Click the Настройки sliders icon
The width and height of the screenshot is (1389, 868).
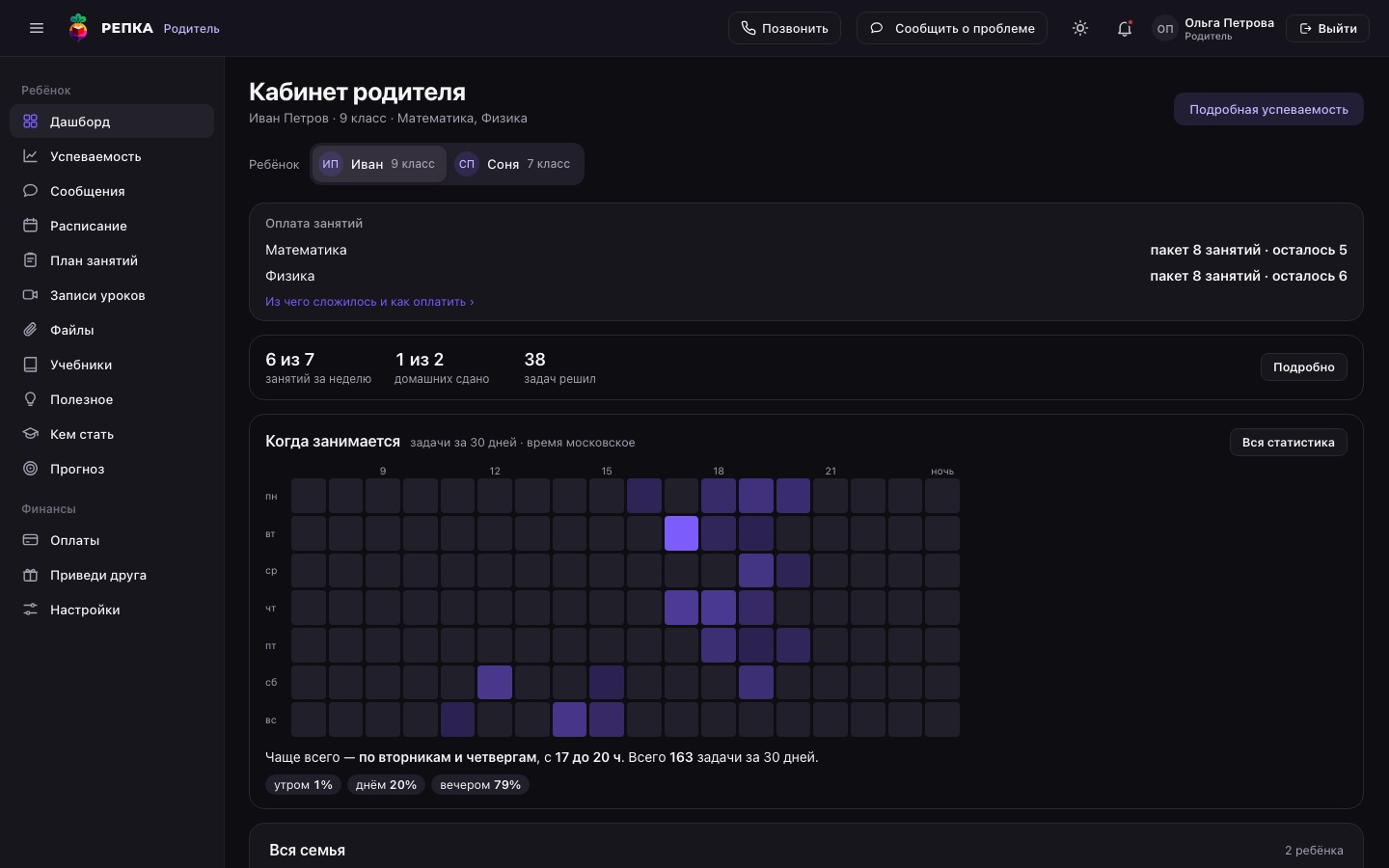coord(31,610)
